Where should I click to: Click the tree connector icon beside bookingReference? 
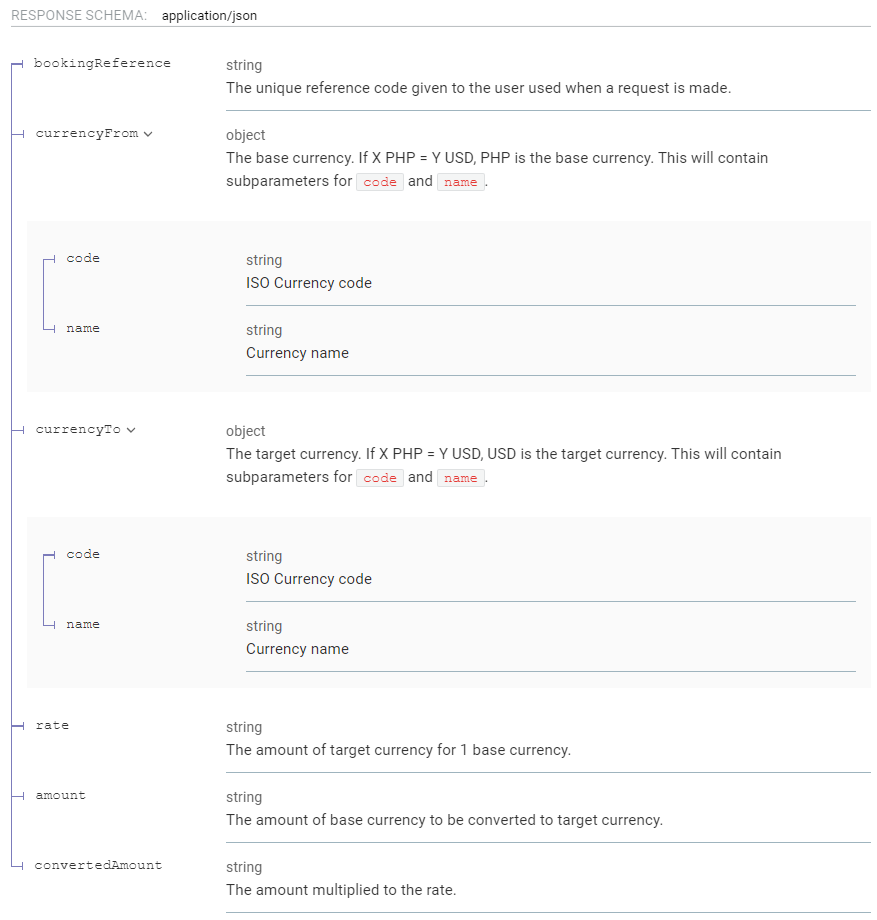tap(14, 64)
